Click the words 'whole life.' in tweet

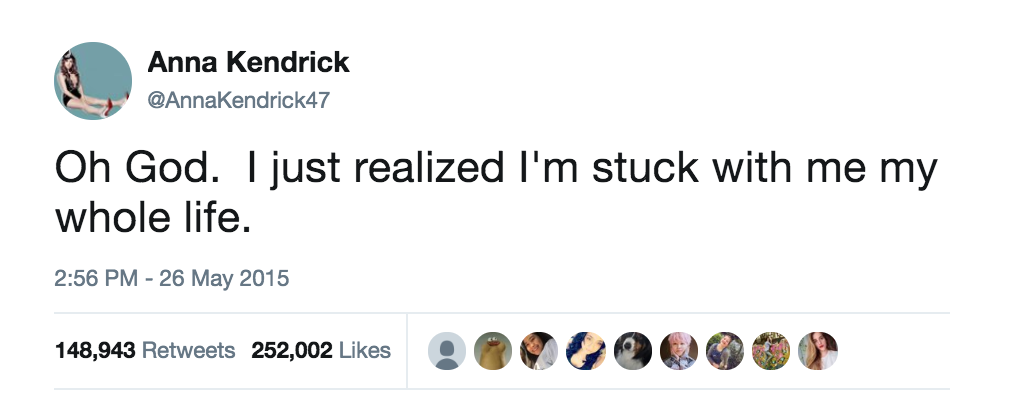pyautogui.click(x=153, y=217)
